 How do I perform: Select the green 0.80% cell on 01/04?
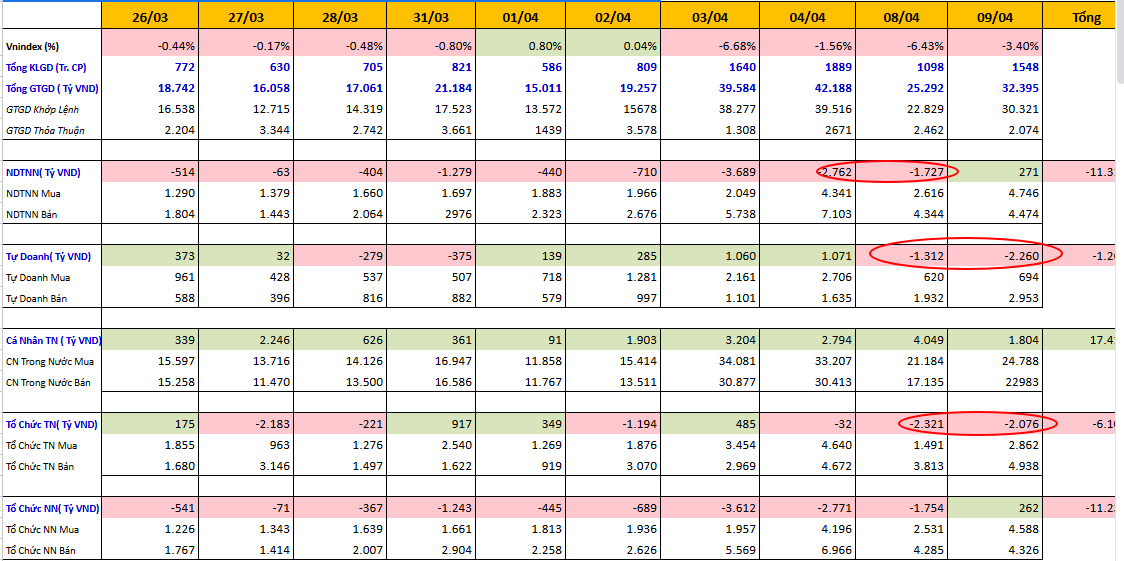pyautogui.click(x=520, y=47)
